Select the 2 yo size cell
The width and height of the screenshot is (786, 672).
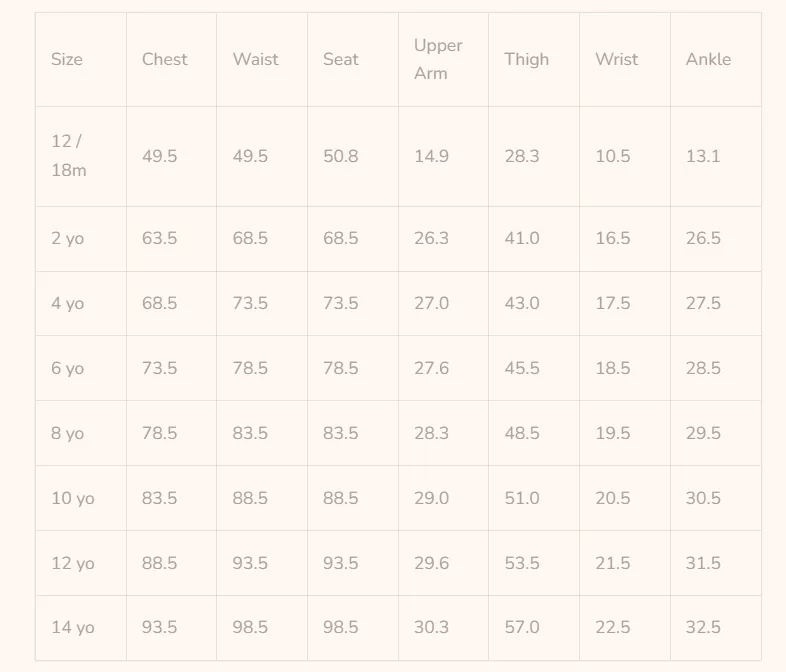click(81, 239)
